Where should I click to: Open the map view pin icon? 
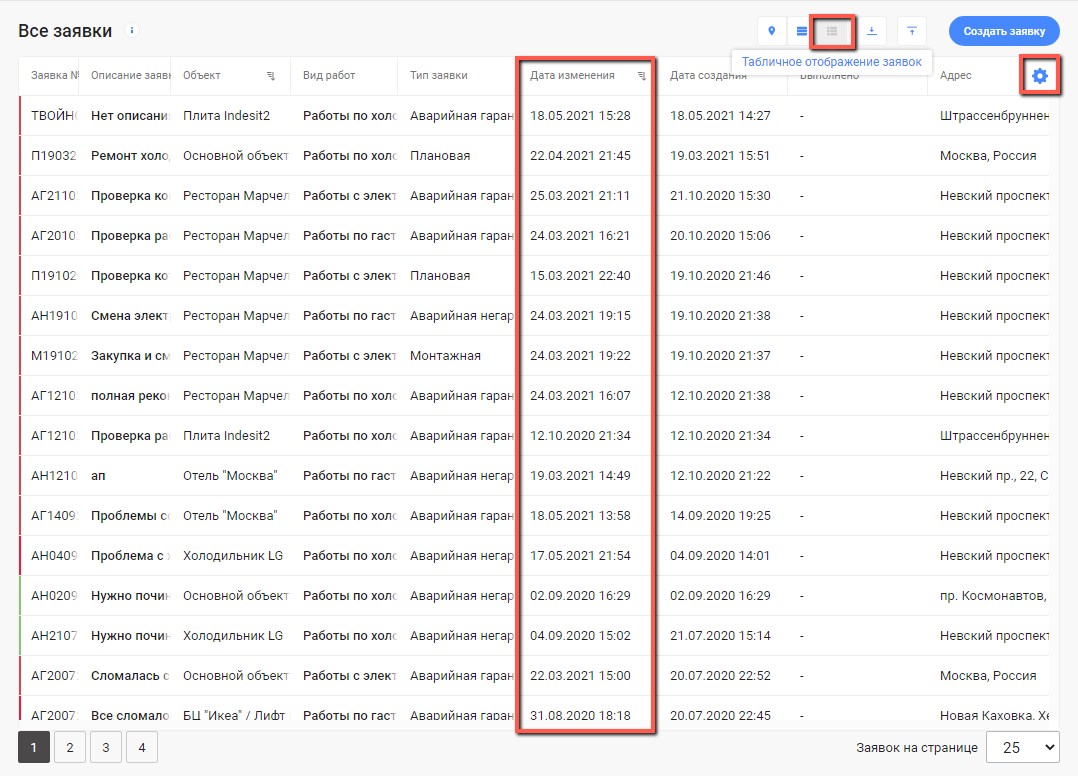click(771, 31)
